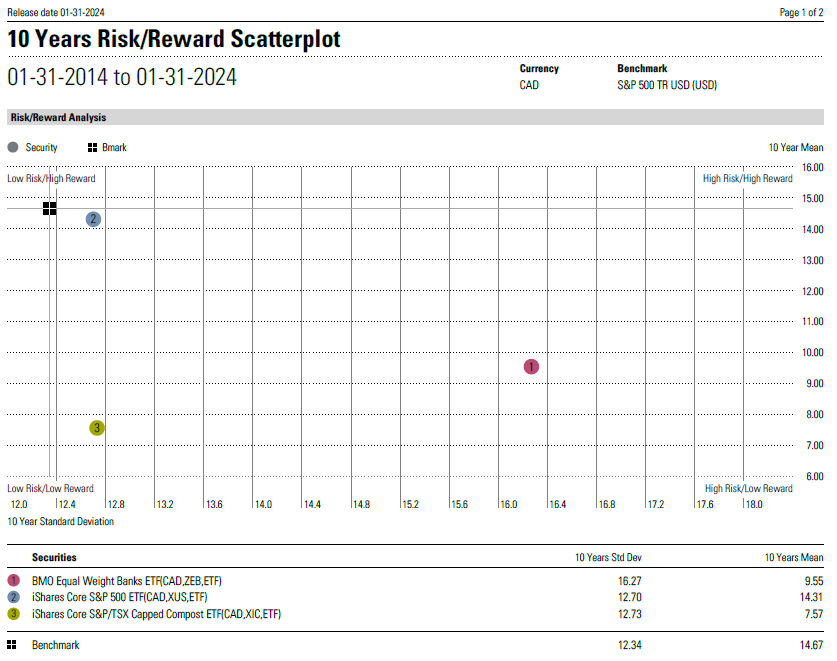The image size is (837, 661).
Task: Select iShares Core S&P 500 ETF row name
Action: point(111,597)
